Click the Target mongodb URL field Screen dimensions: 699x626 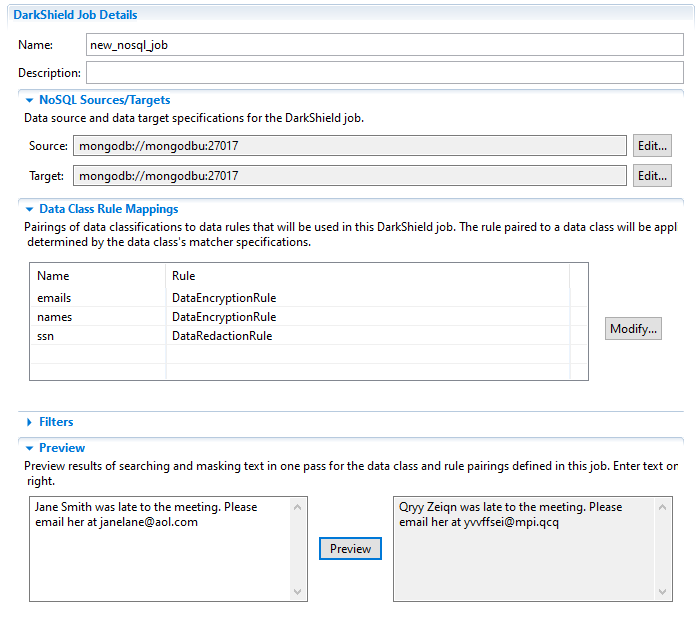[x=350, y=176]
